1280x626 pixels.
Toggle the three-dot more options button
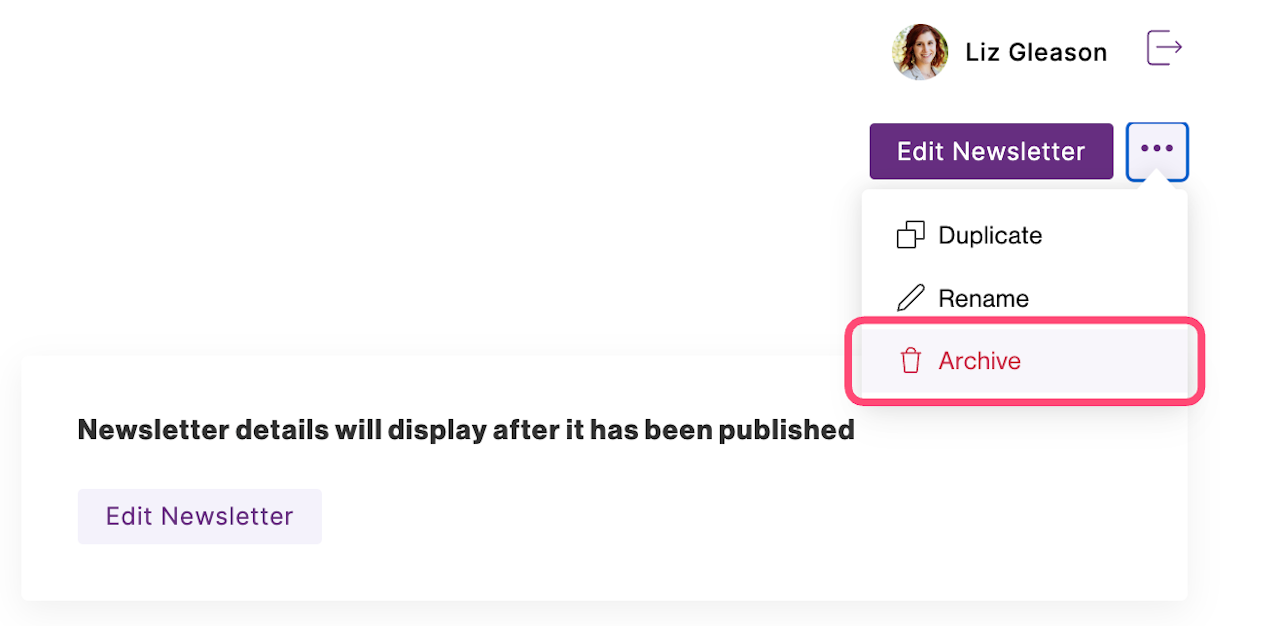tap(1157, 151)
